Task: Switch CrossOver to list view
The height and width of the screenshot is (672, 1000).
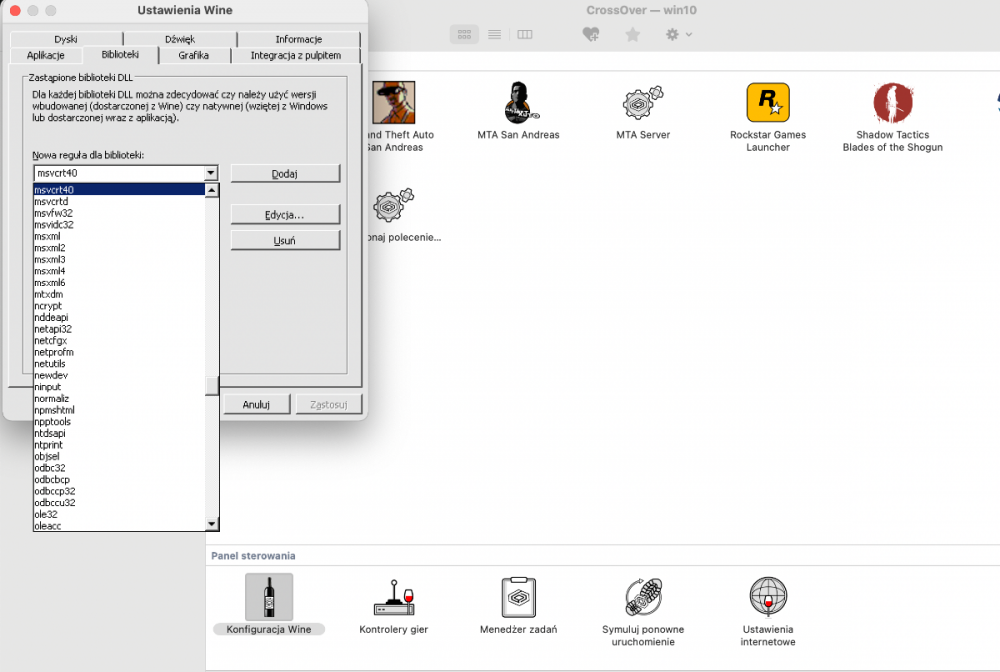Action: [x=494, y=34]
